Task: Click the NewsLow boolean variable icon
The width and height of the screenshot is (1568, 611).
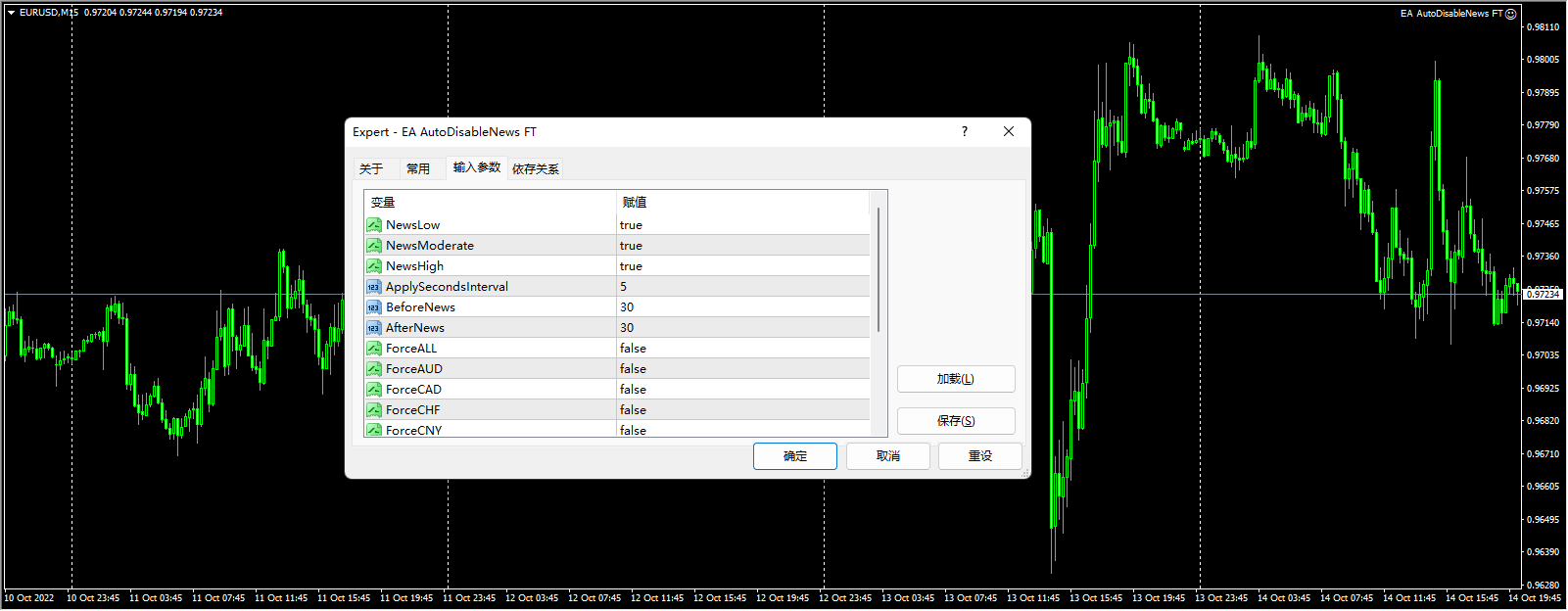Action: (x=374, y=225)
